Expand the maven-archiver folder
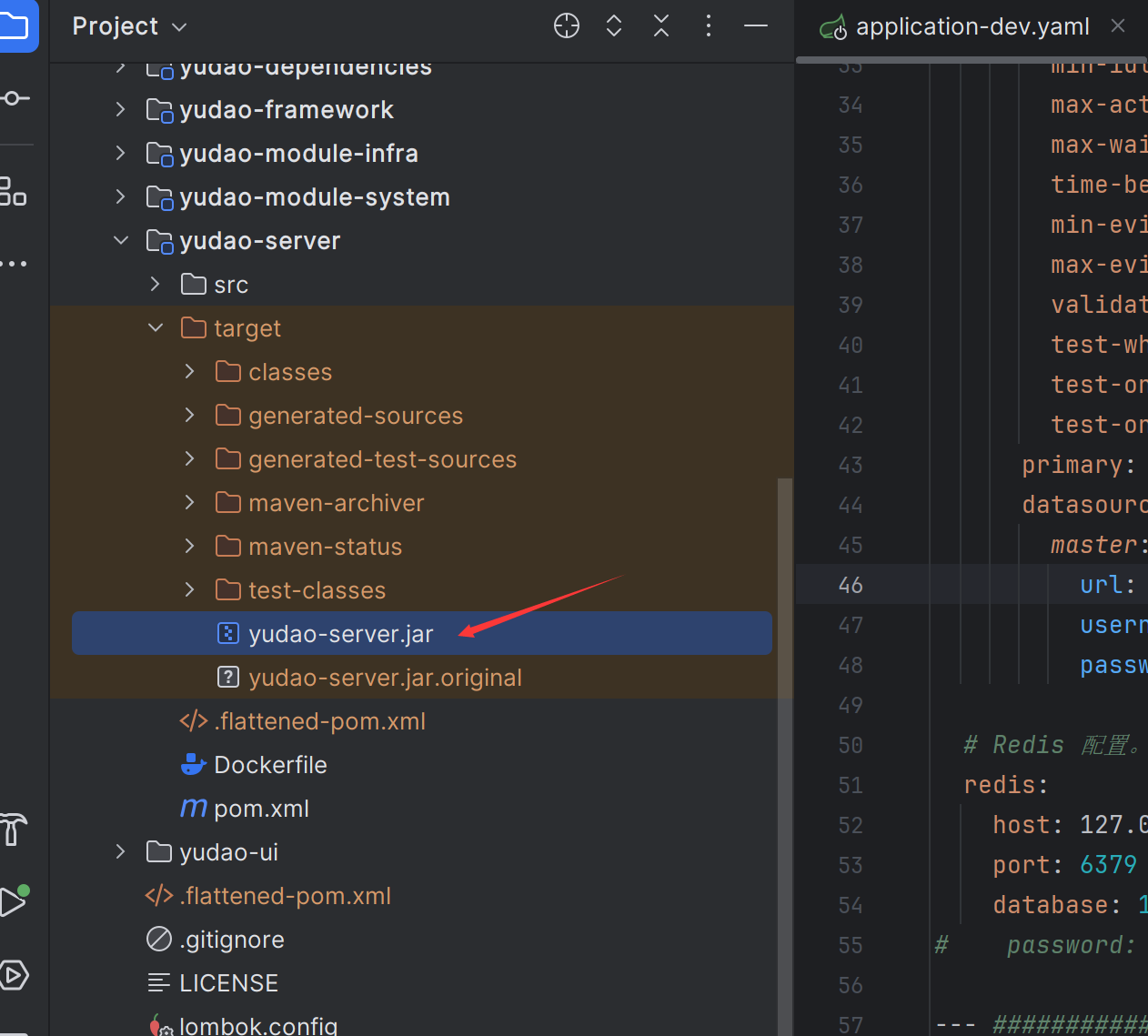This screenshot has width=1148, height=1036. (x=190, y=502)
